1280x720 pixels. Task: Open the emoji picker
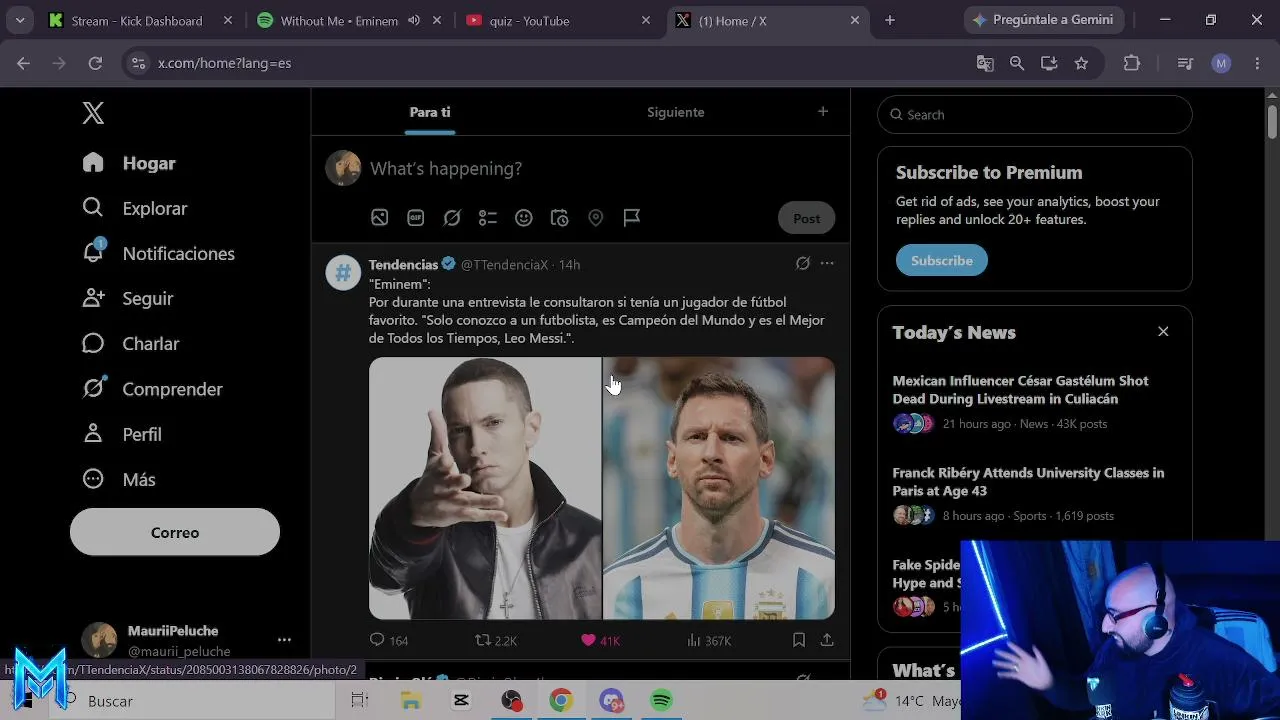pos(524,218)
